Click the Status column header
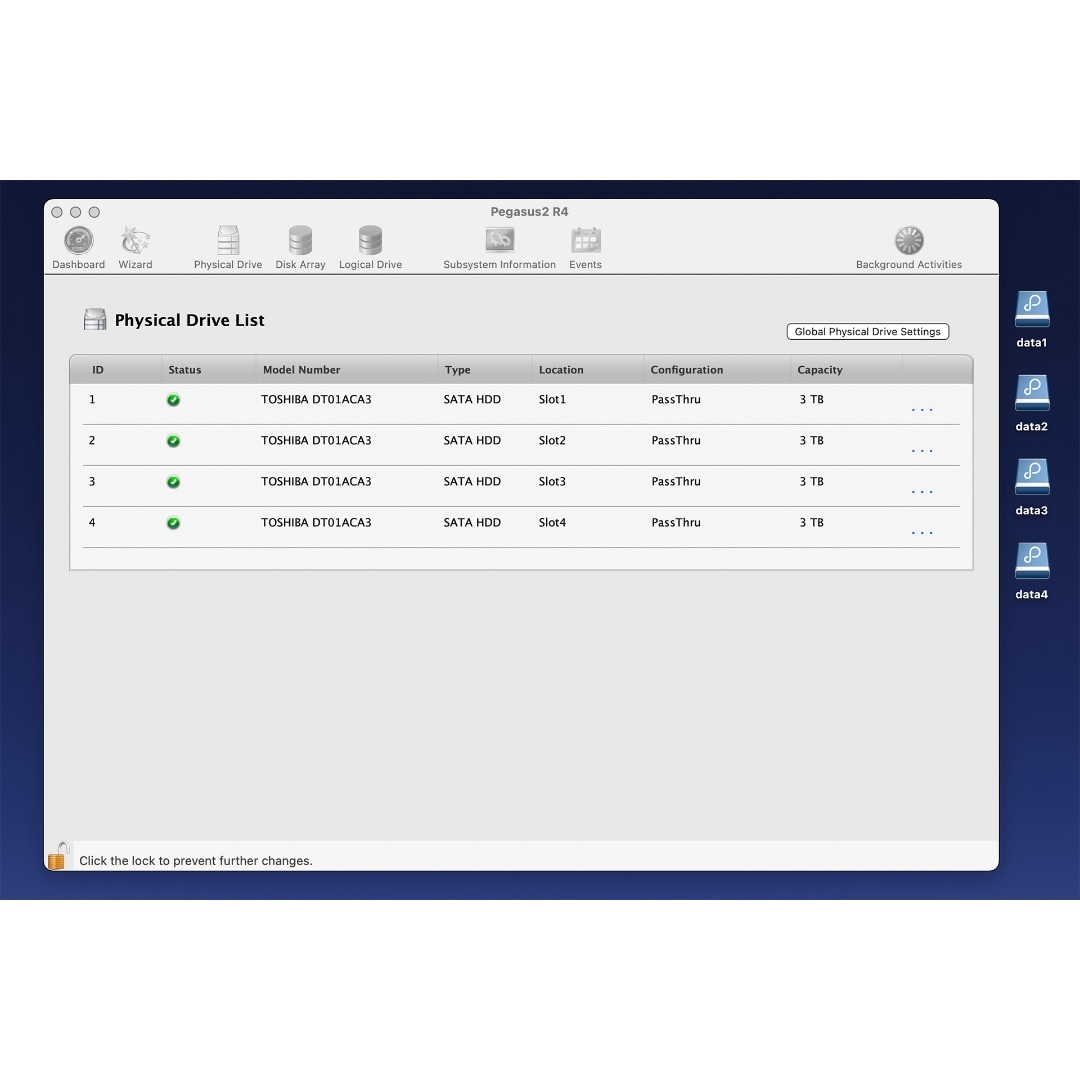Viewport: 1080px width, 1080px height. [x=185, y=370]
